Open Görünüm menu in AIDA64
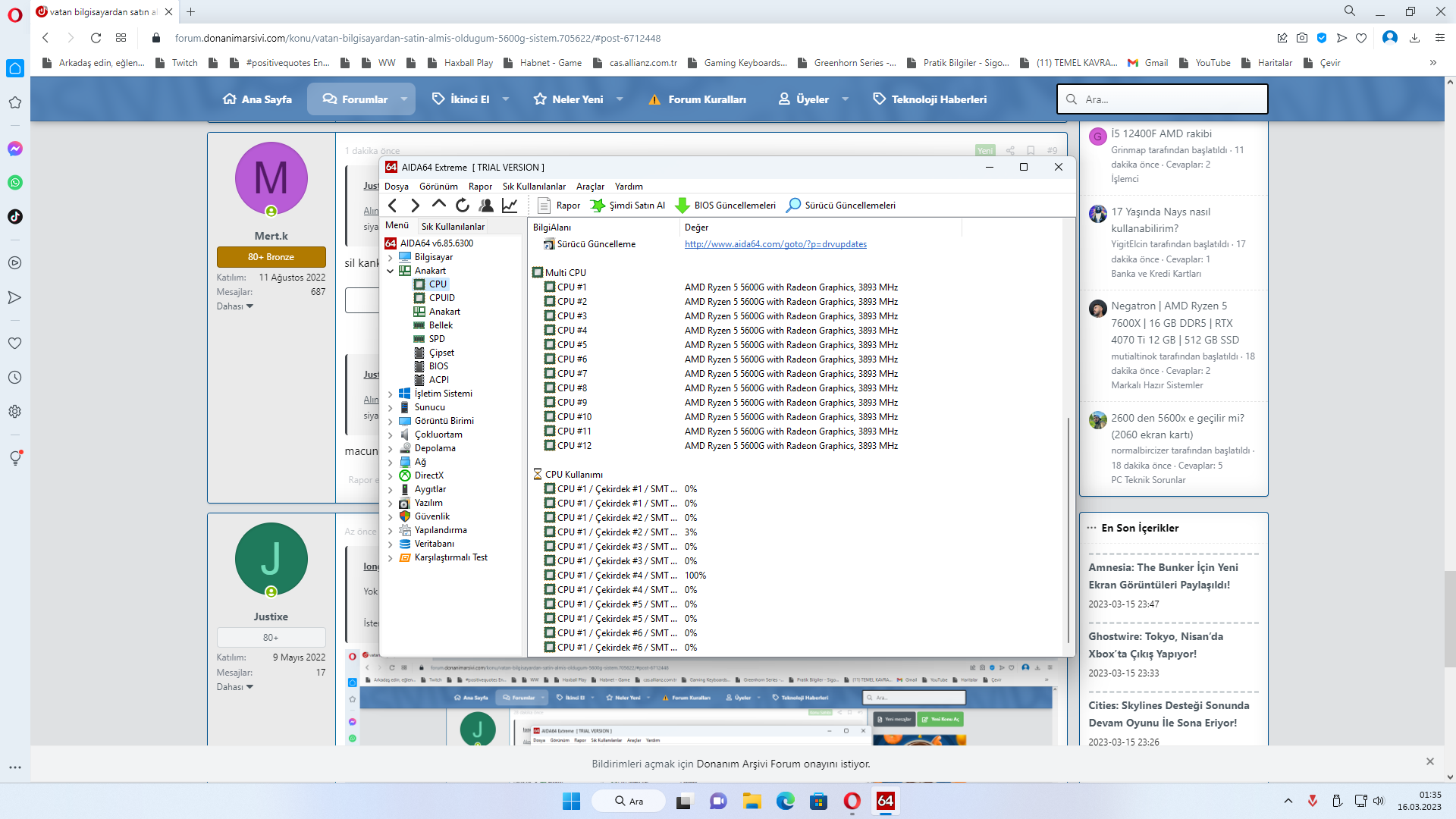 (x=438, y=186)
